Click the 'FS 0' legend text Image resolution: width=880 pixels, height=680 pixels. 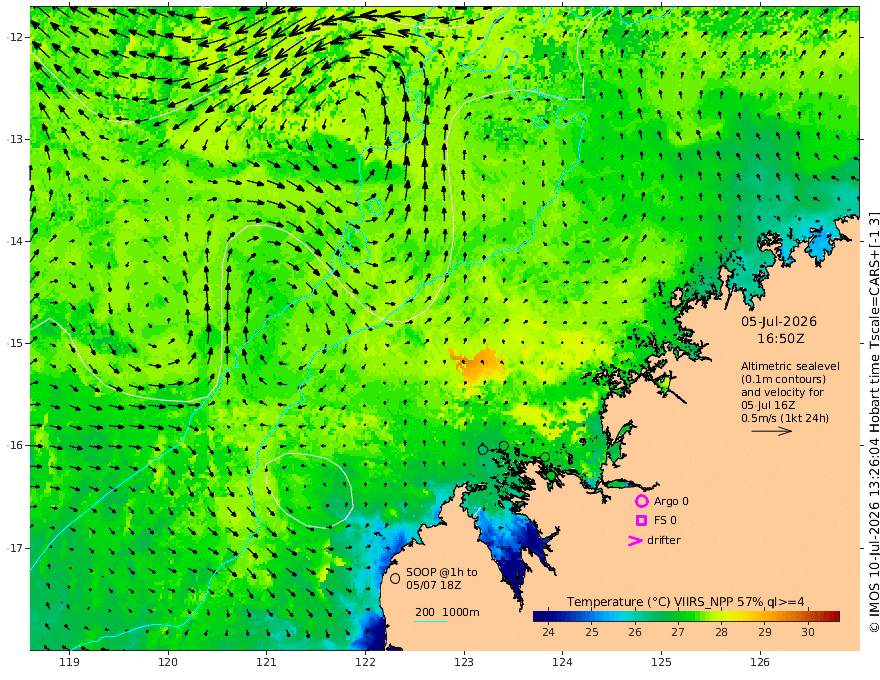point(665,520)
